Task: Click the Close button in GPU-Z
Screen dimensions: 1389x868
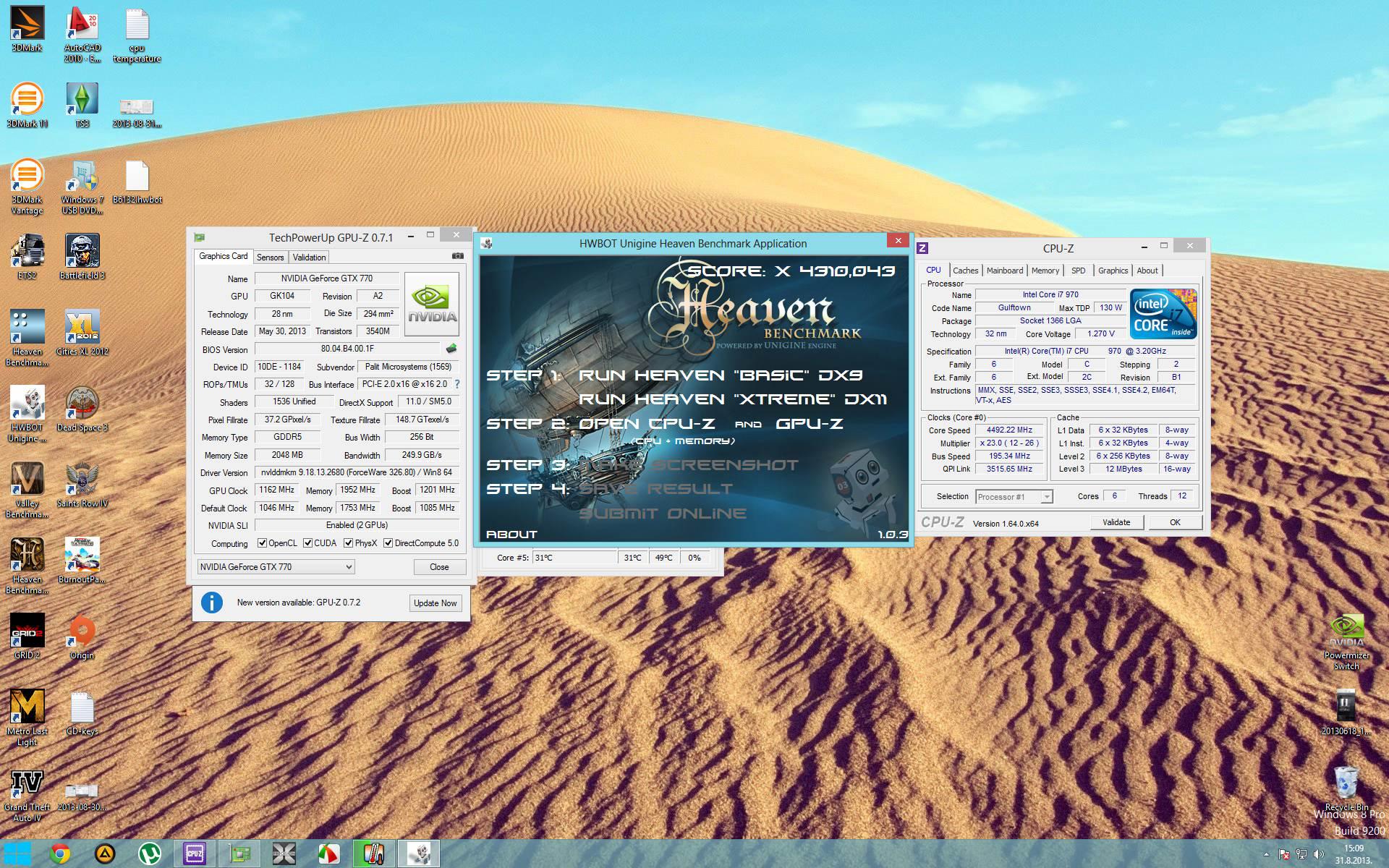Action: (x=439, y=567)
